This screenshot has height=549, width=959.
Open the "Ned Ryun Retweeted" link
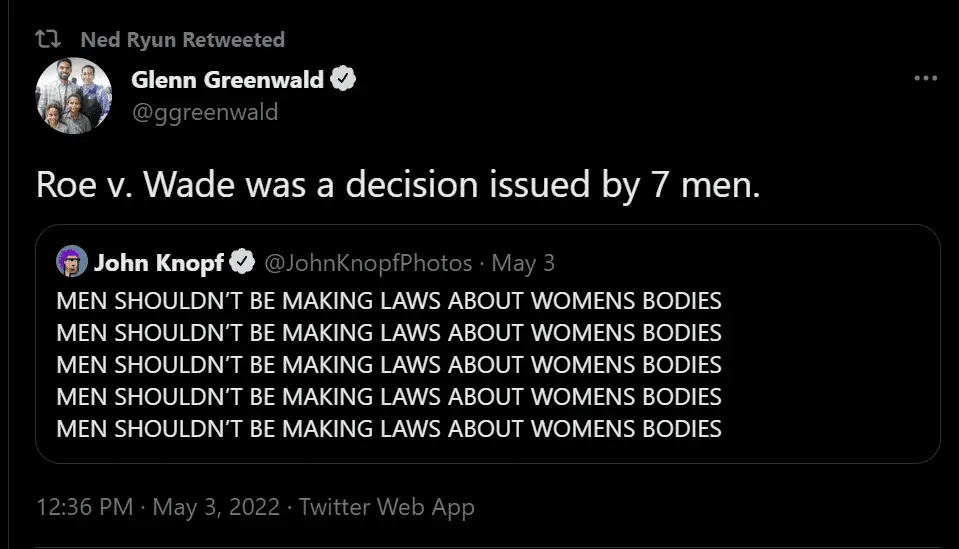click(182, 40)
